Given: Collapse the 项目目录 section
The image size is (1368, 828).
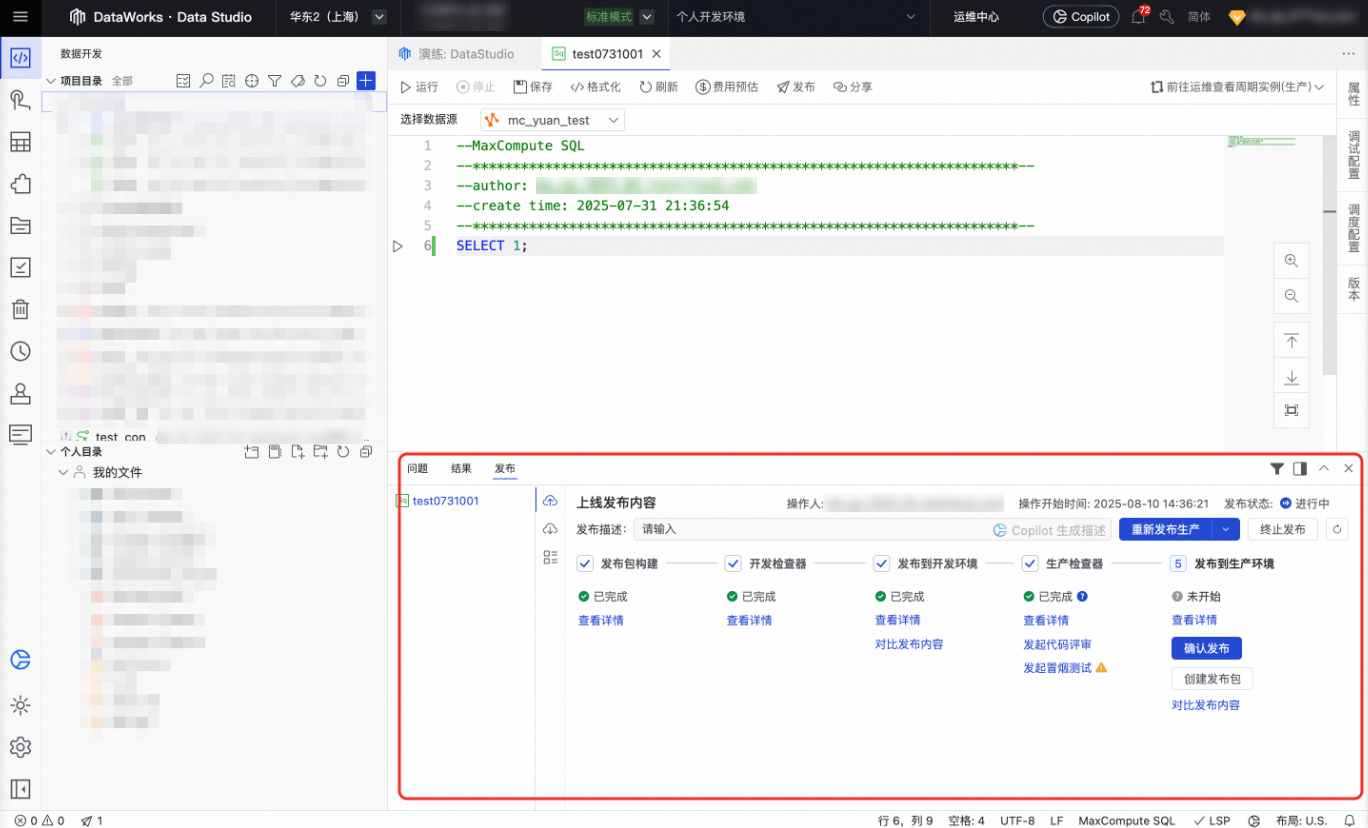Looking at the screenshot, I should 51,81.
